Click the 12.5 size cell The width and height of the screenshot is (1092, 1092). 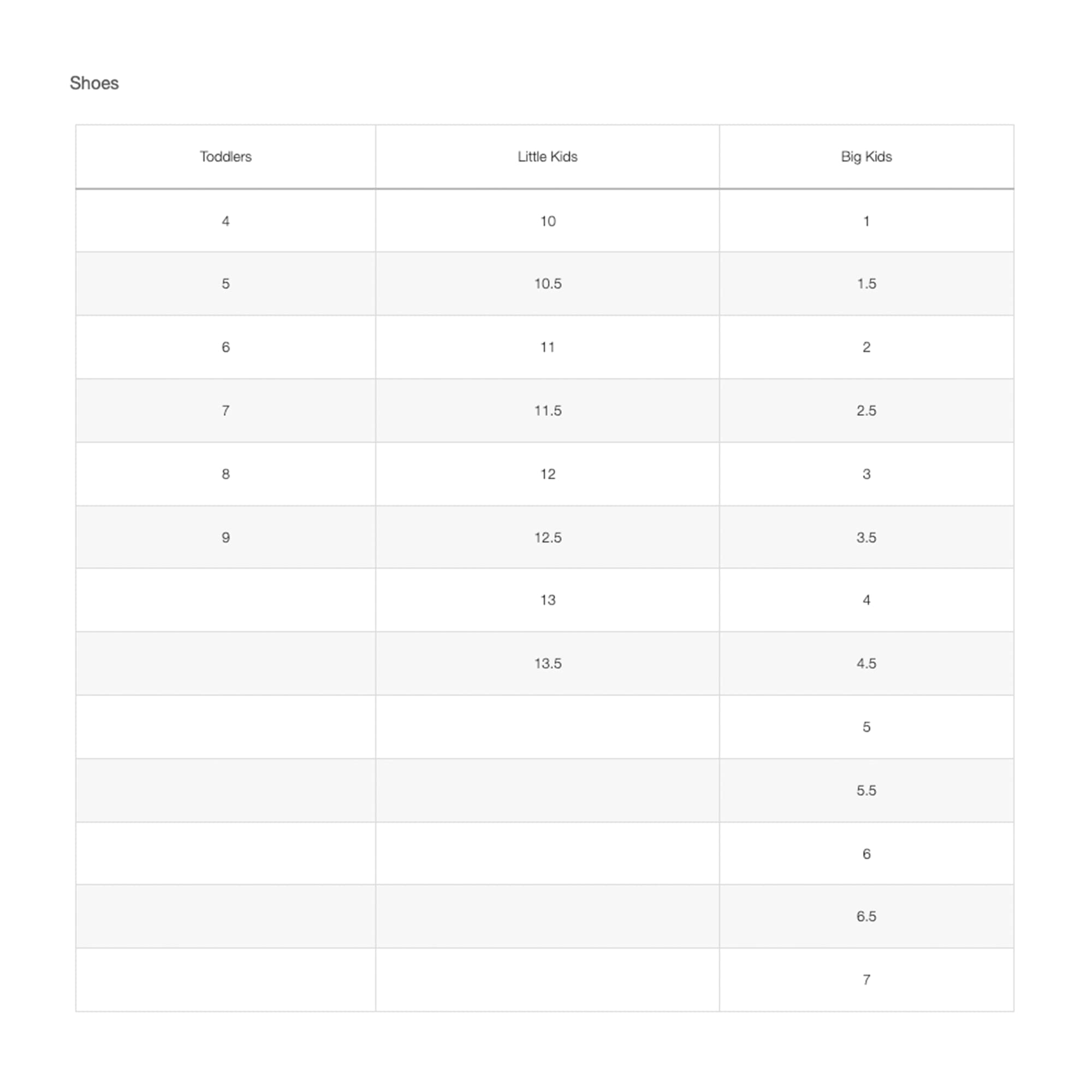coord(547,537)
